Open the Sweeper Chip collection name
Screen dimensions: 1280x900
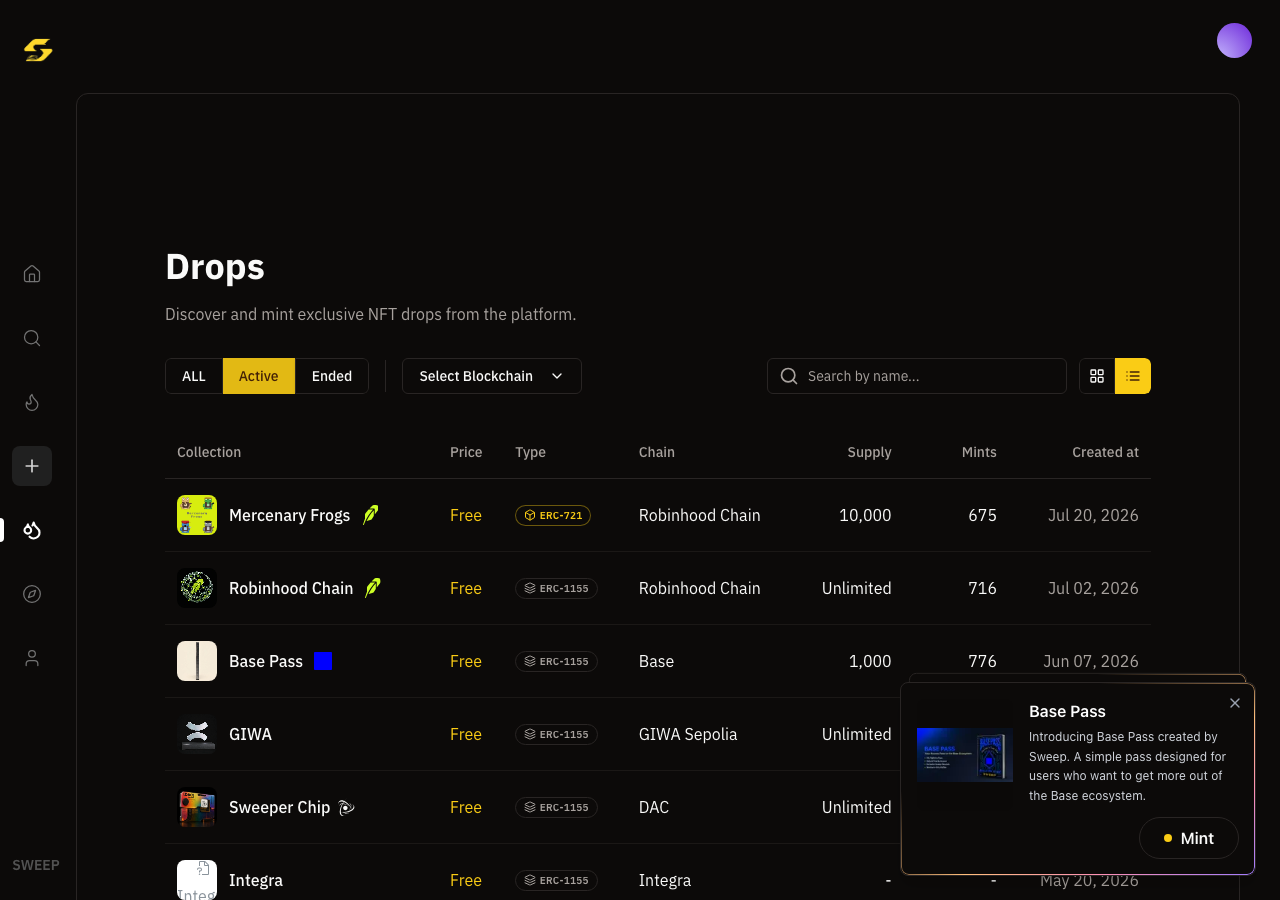(280, 807)
